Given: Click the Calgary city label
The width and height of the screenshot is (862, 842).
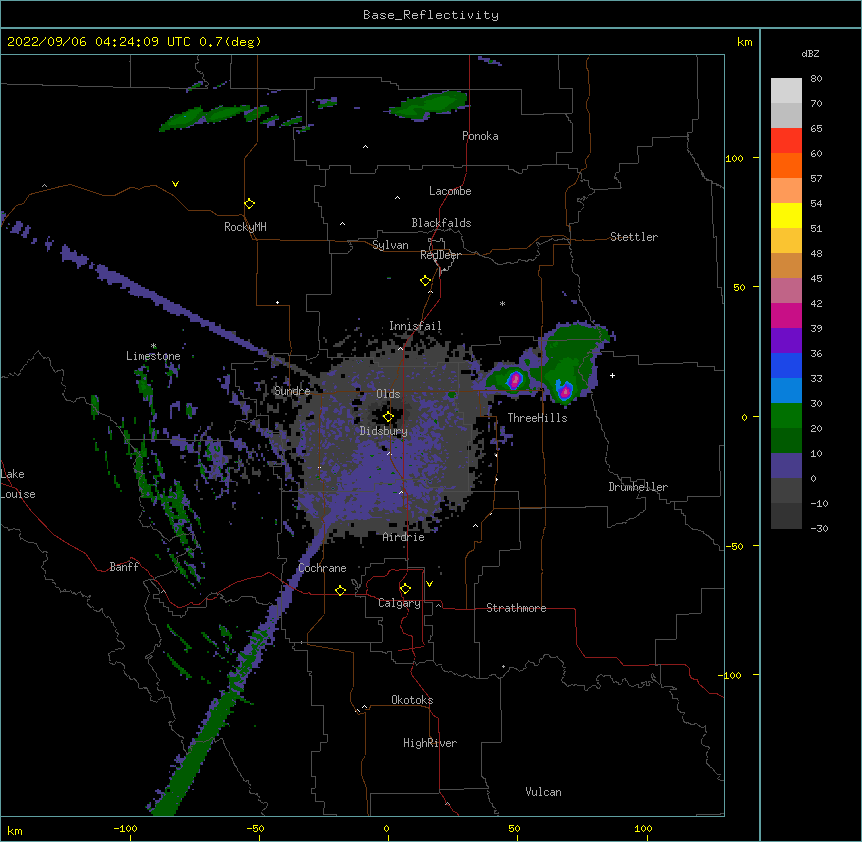Looking at the screenshot, I should (x=399, y=603).
